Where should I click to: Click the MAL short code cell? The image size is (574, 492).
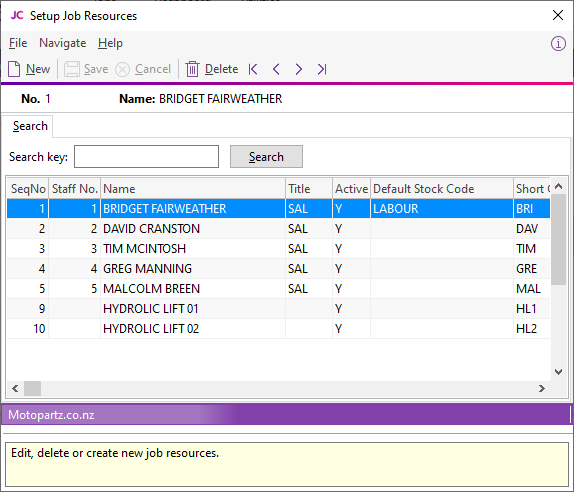[x=532, y=289]
